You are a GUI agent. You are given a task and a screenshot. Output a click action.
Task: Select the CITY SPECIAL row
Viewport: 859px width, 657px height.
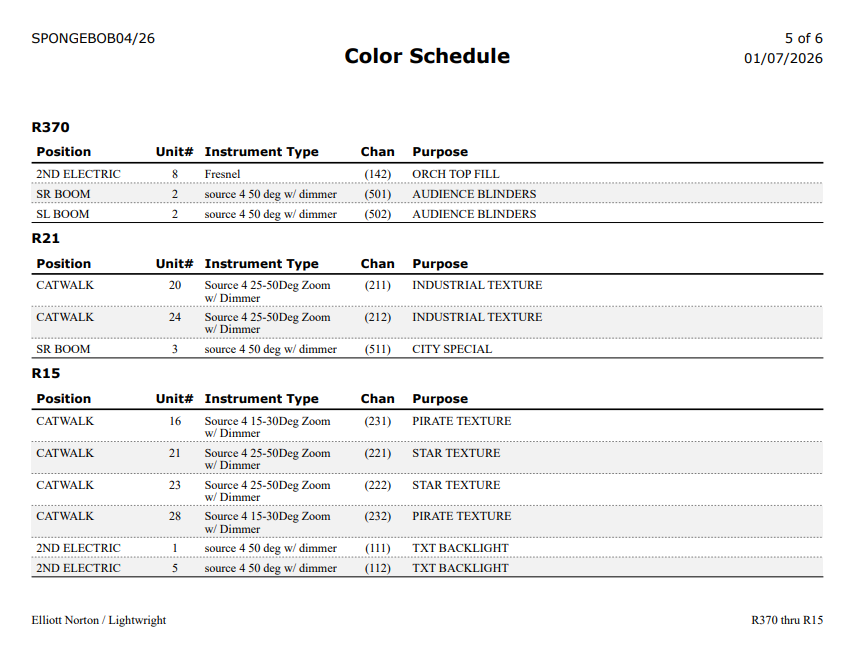click(x=427, y=349)
